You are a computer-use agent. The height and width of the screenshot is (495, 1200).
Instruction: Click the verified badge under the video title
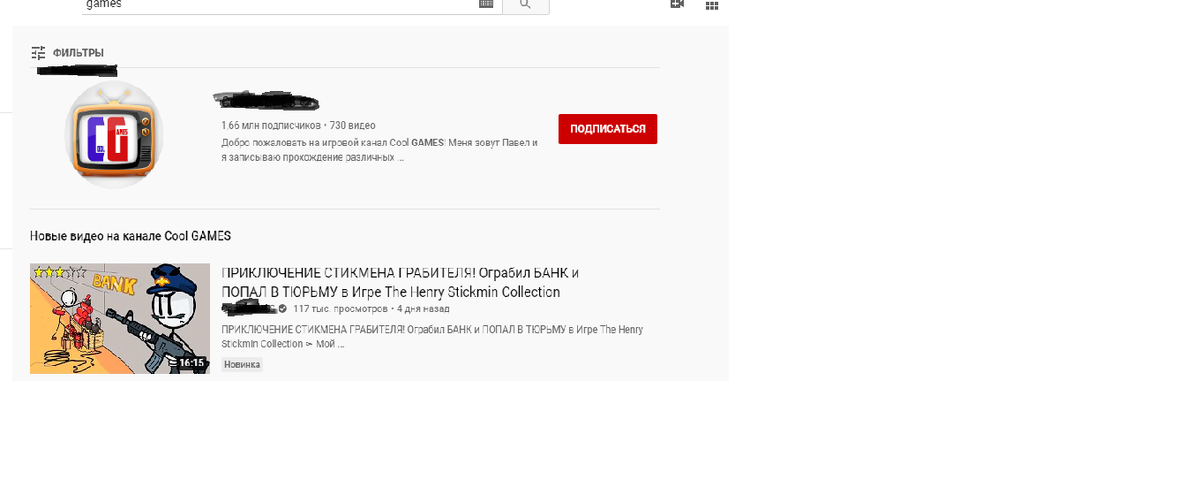[x=282, y=309]
